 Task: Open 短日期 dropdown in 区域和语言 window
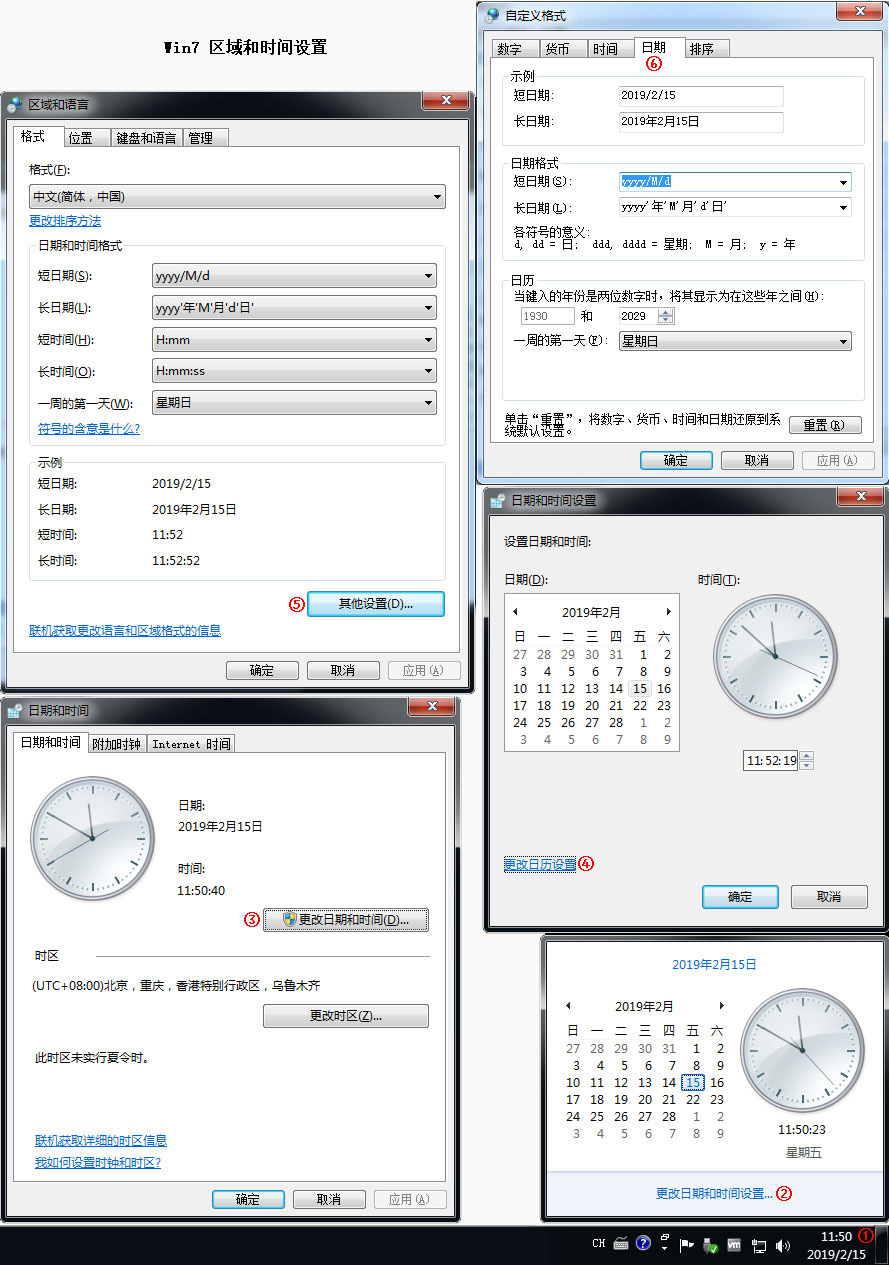pyautogui.click(x=294, y=276)
